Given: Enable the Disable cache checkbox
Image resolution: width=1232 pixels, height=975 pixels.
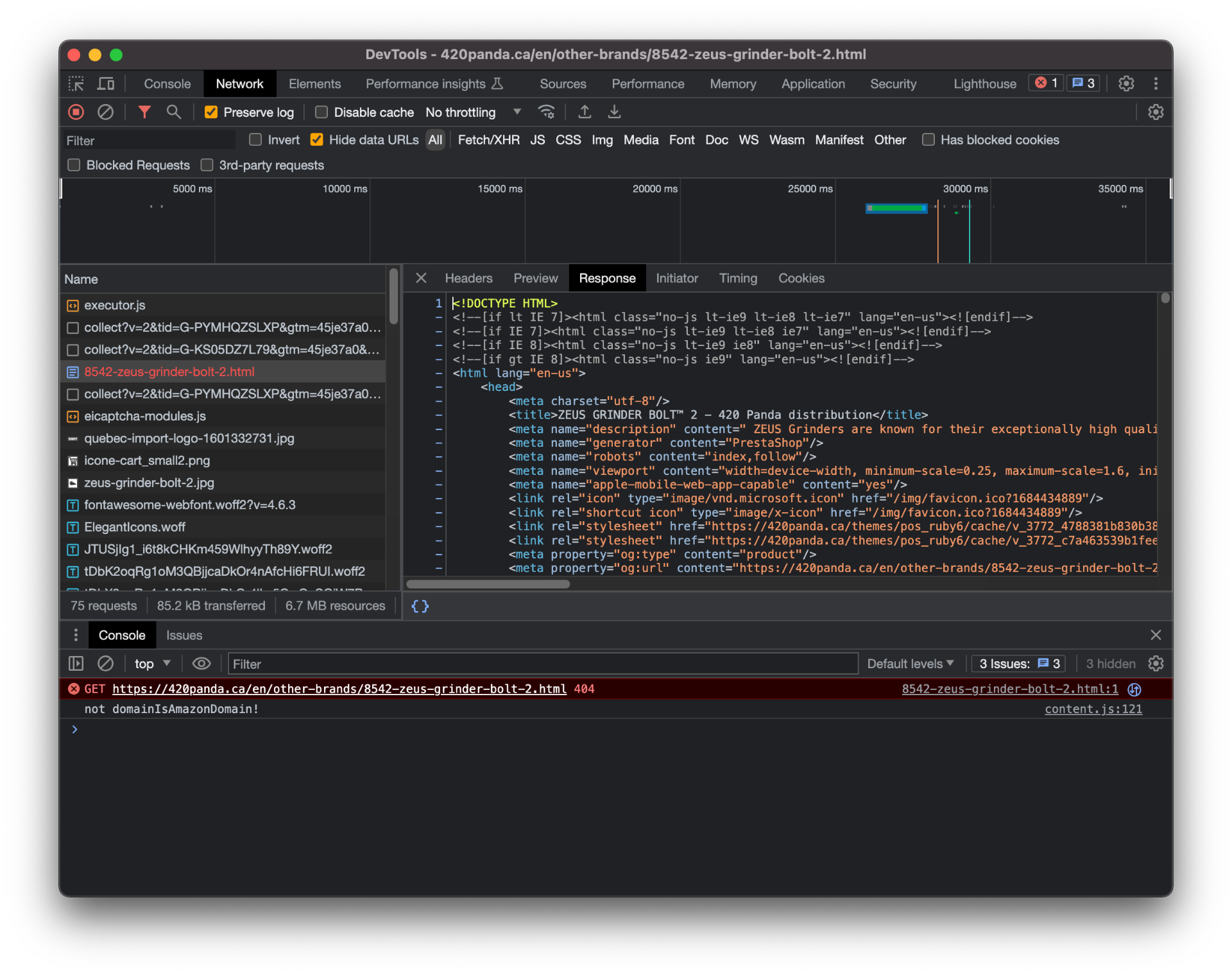Looking at the screenshot, I should tap(321, 112).
